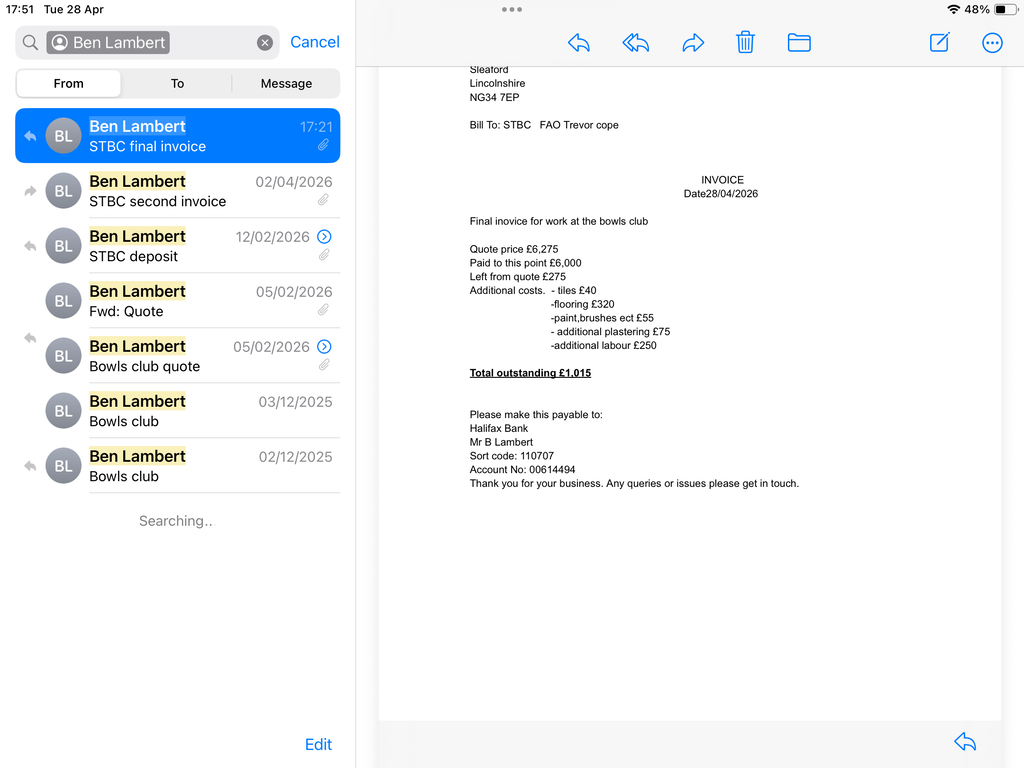Tap the reply arrow at bottom right
1024x768 pixels.
(x=965, y=741)
